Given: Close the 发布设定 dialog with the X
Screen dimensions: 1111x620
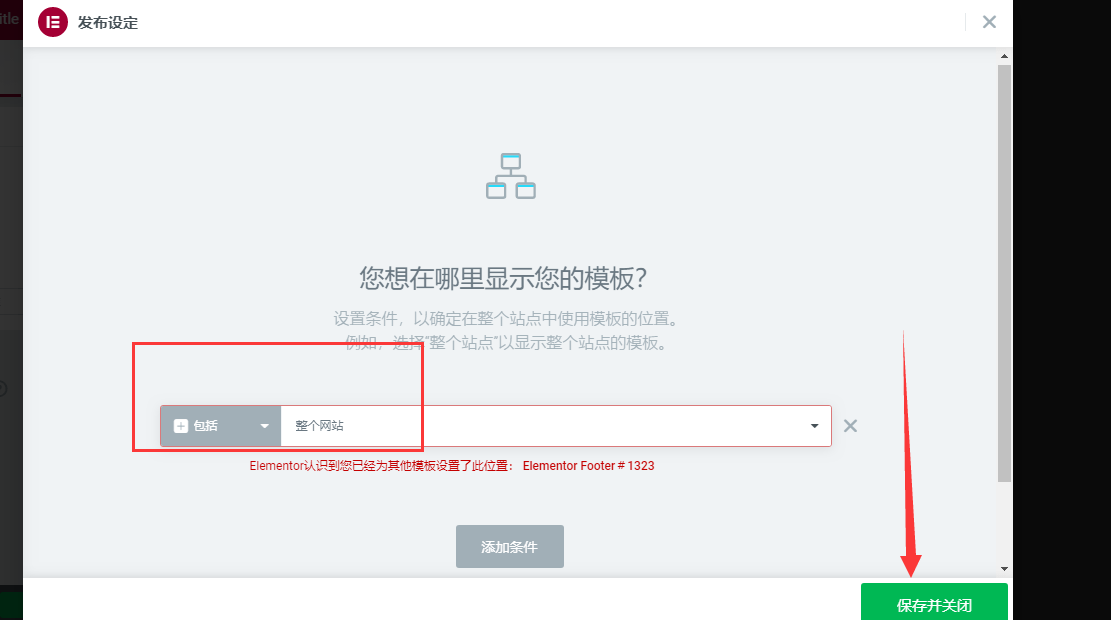Looking at the screenshot, I should [x=989, y=21].
